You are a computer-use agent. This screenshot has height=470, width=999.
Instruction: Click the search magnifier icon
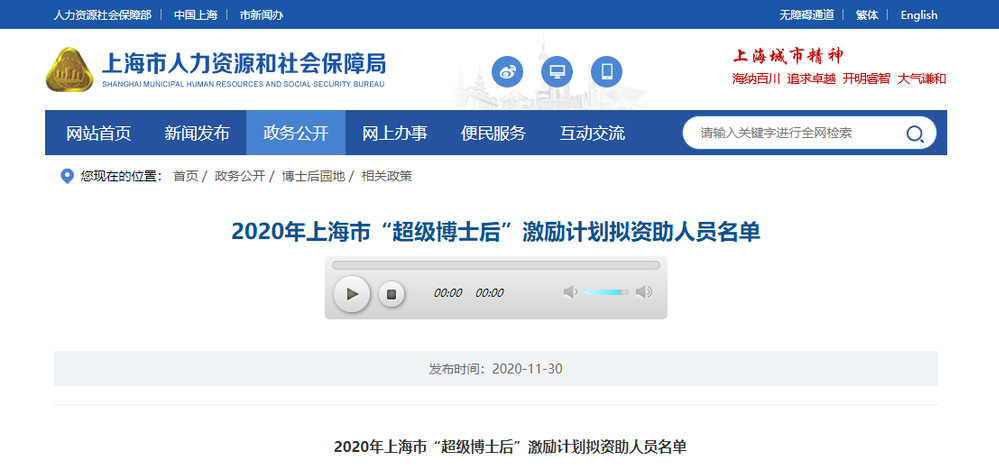[x=914, y=134]
